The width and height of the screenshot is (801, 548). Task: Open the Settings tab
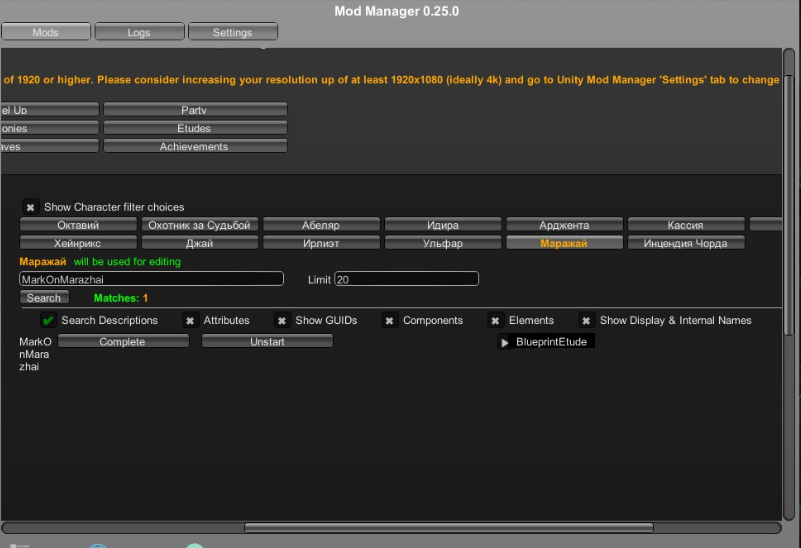(232, 32)
